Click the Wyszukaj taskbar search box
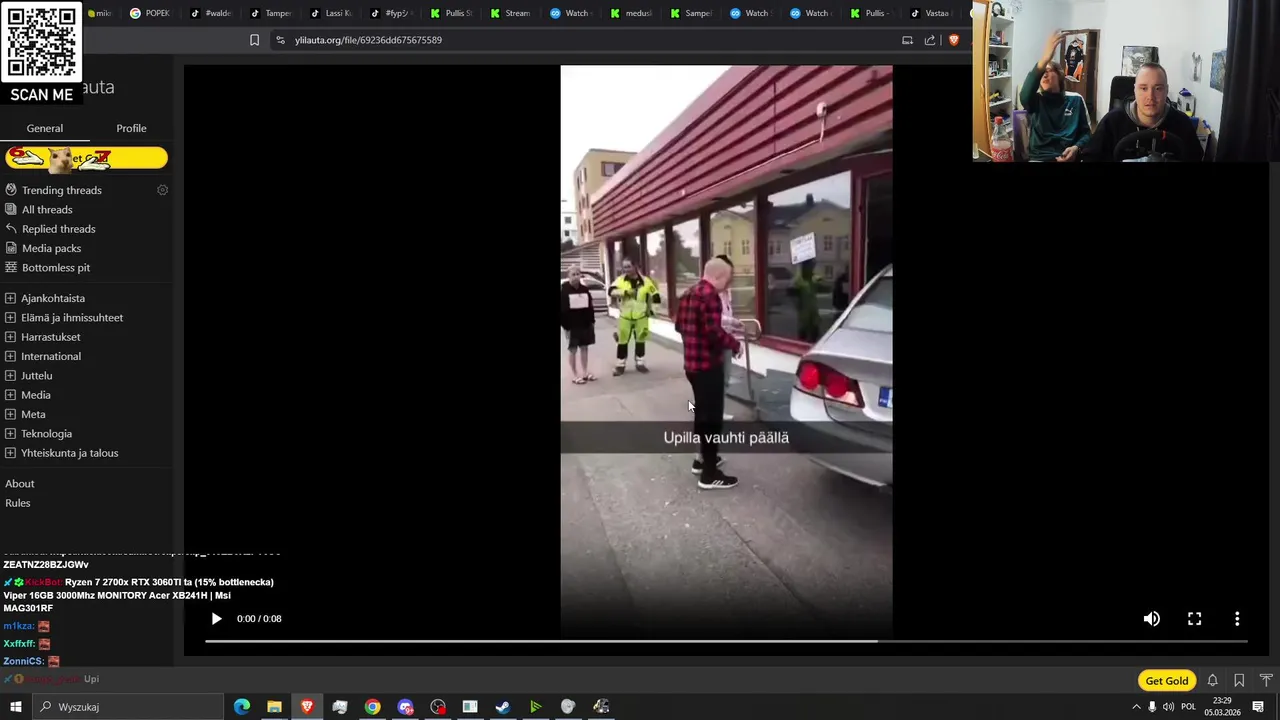The width and height of the screenshot is (1280, 720). pyautogui.click(x=127, y=707)
